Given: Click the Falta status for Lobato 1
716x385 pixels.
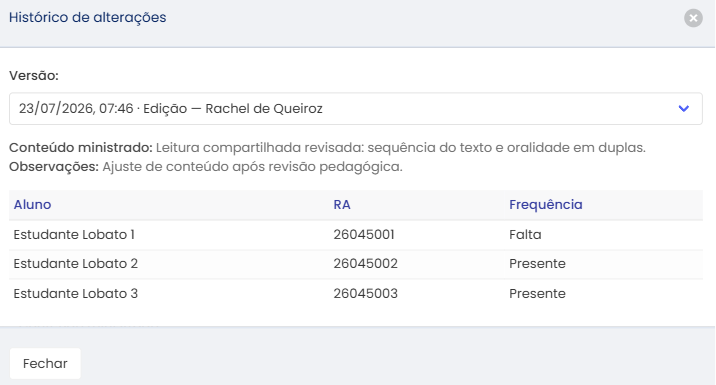Looking at the screenshot, I should (525, 235).
